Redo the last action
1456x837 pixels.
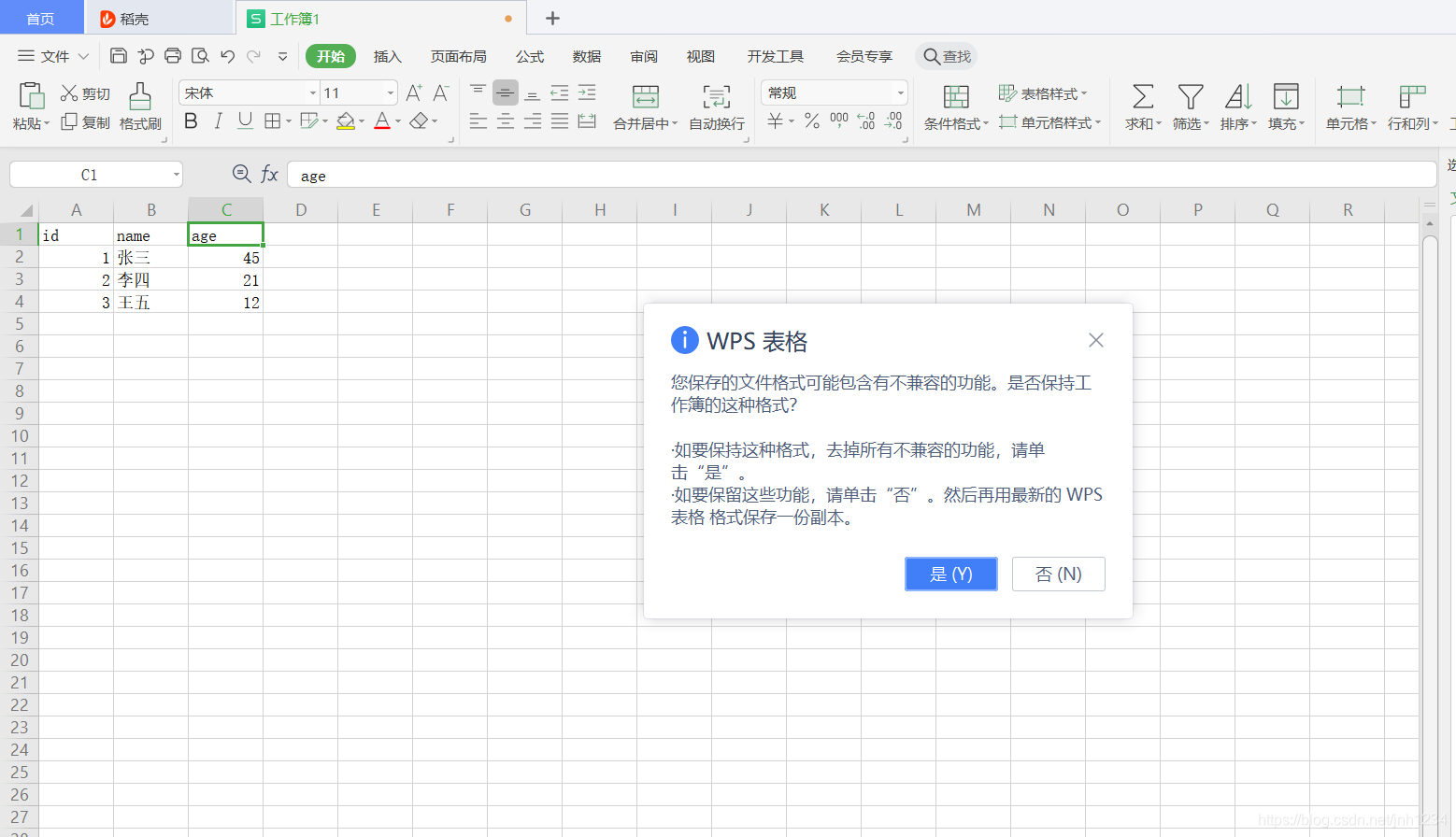tap(253, 56)
